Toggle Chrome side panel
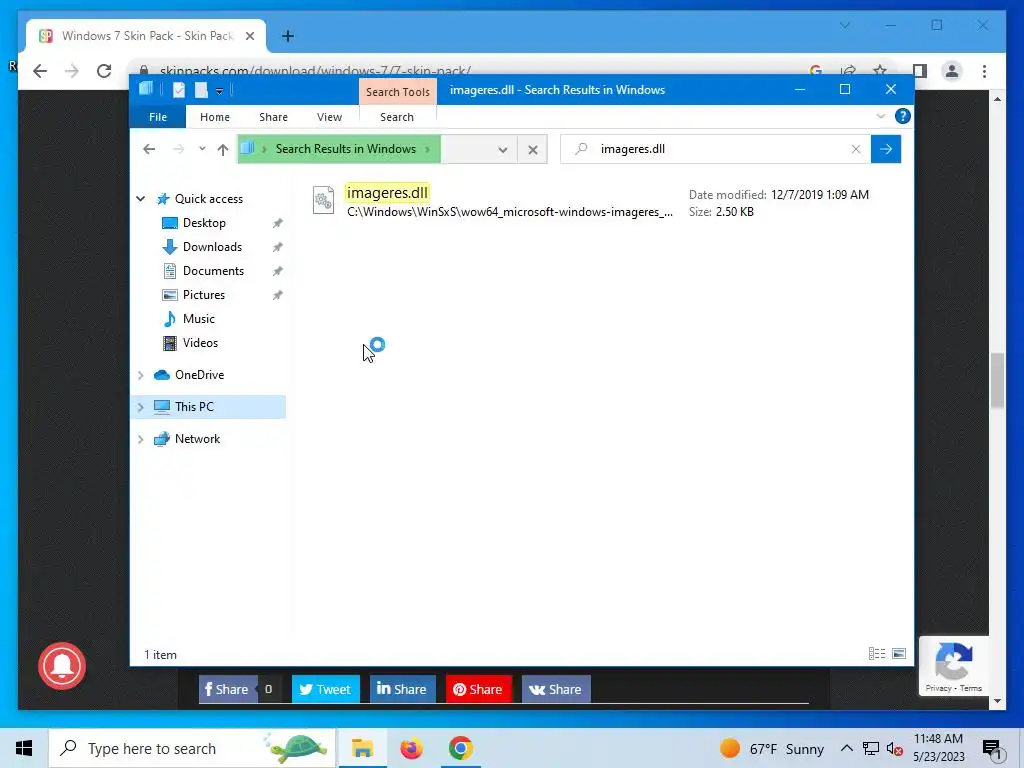This screenshot has width=1024, height=768. (920, 71)
